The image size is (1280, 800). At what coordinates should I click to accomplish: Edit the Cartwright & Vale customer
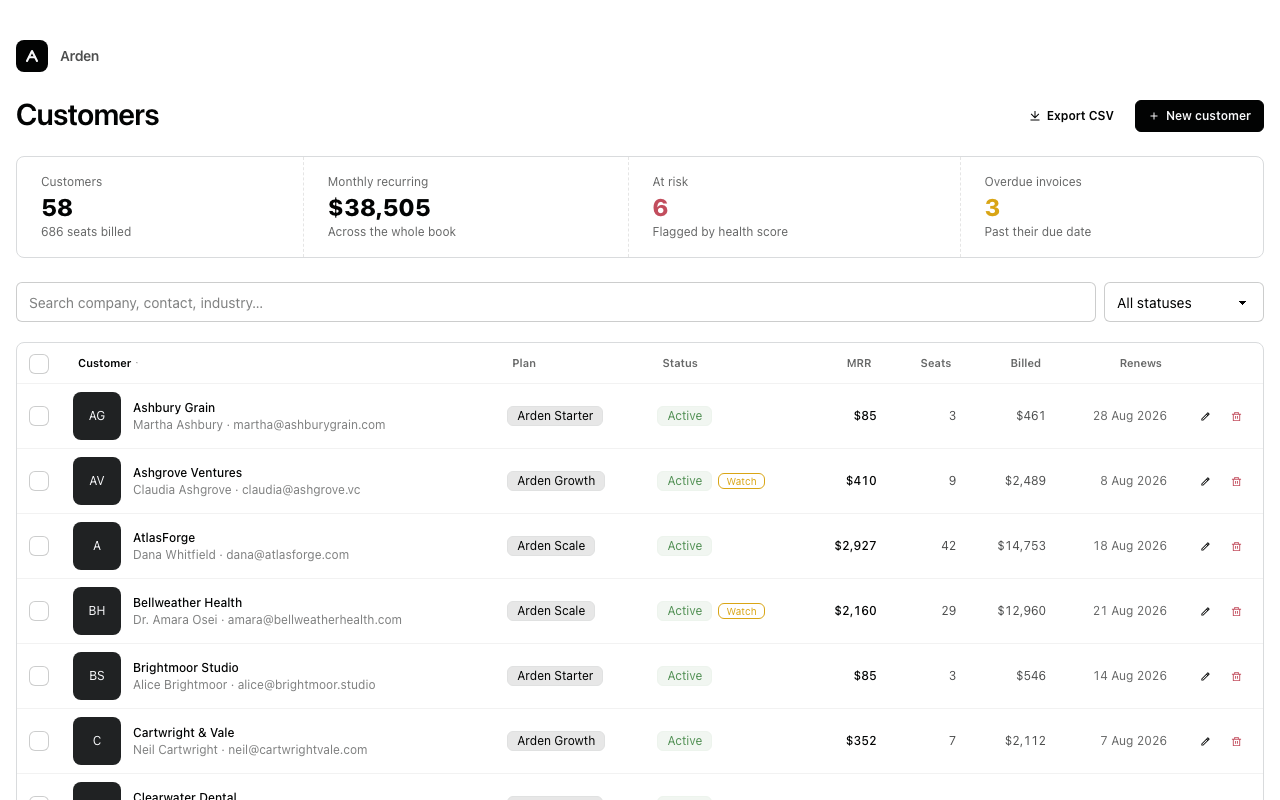[x=1205, y=741]
